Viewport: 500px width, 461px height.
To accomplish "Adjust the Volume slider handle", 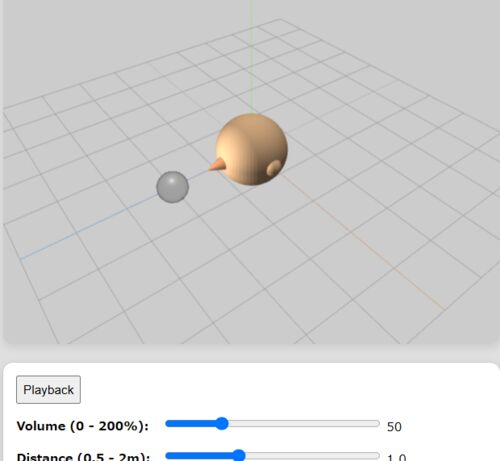I will pos(222,424).
